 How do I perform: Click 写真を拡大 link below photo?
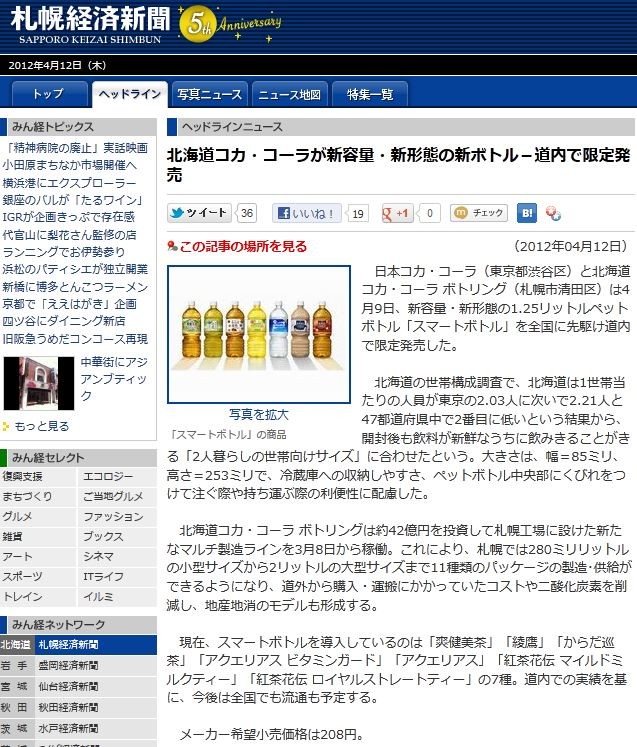(259, 414)
